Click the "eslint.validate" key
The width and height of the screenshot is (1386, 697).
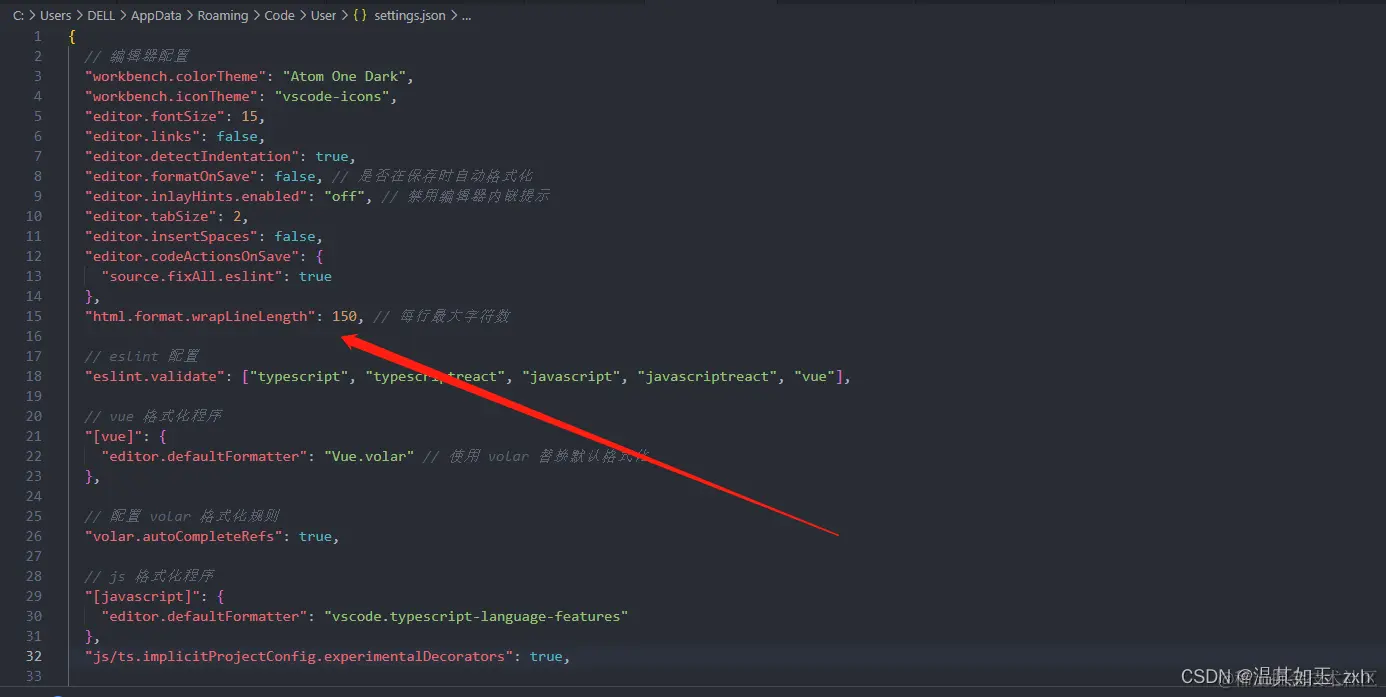(x=155, y=376)
